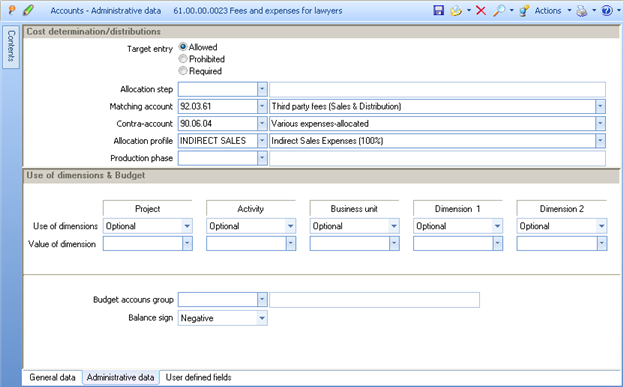Screen dimensions: 623x387
Task: Open the Budget accouns group dropdown
Action: [262, 300]
